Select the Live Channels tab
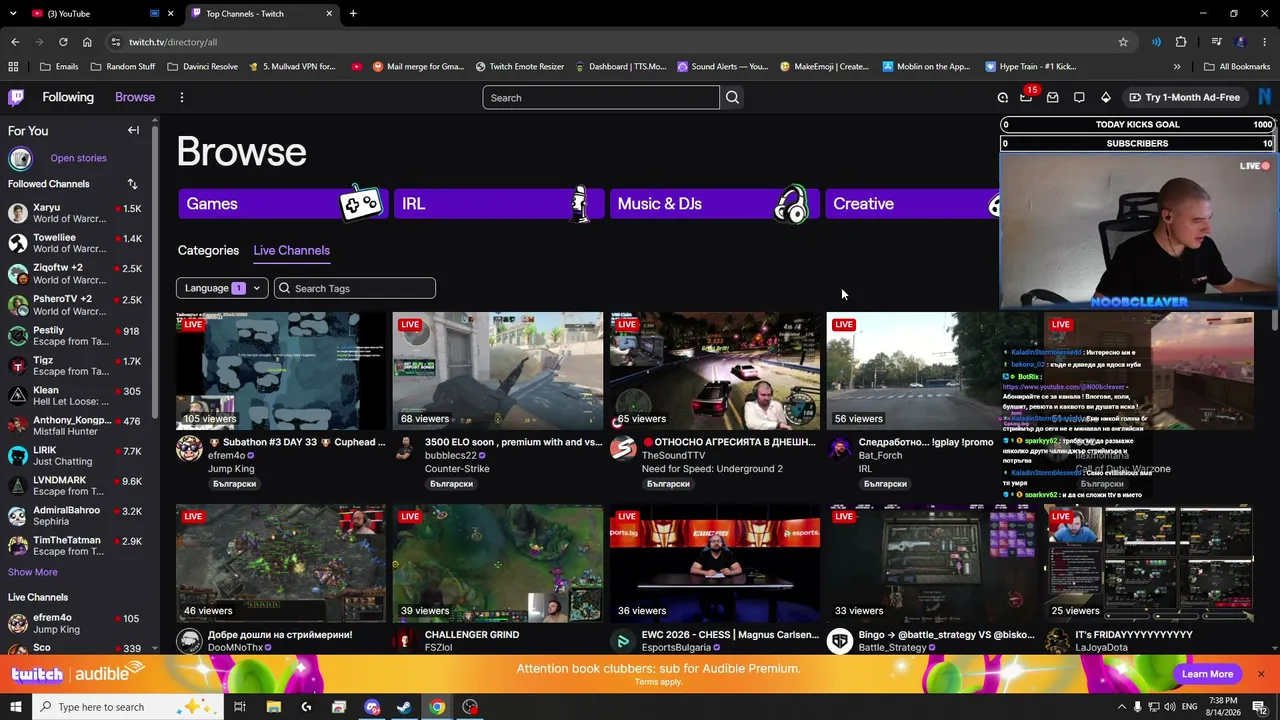The image size is (1280, 720). point(291,250)
